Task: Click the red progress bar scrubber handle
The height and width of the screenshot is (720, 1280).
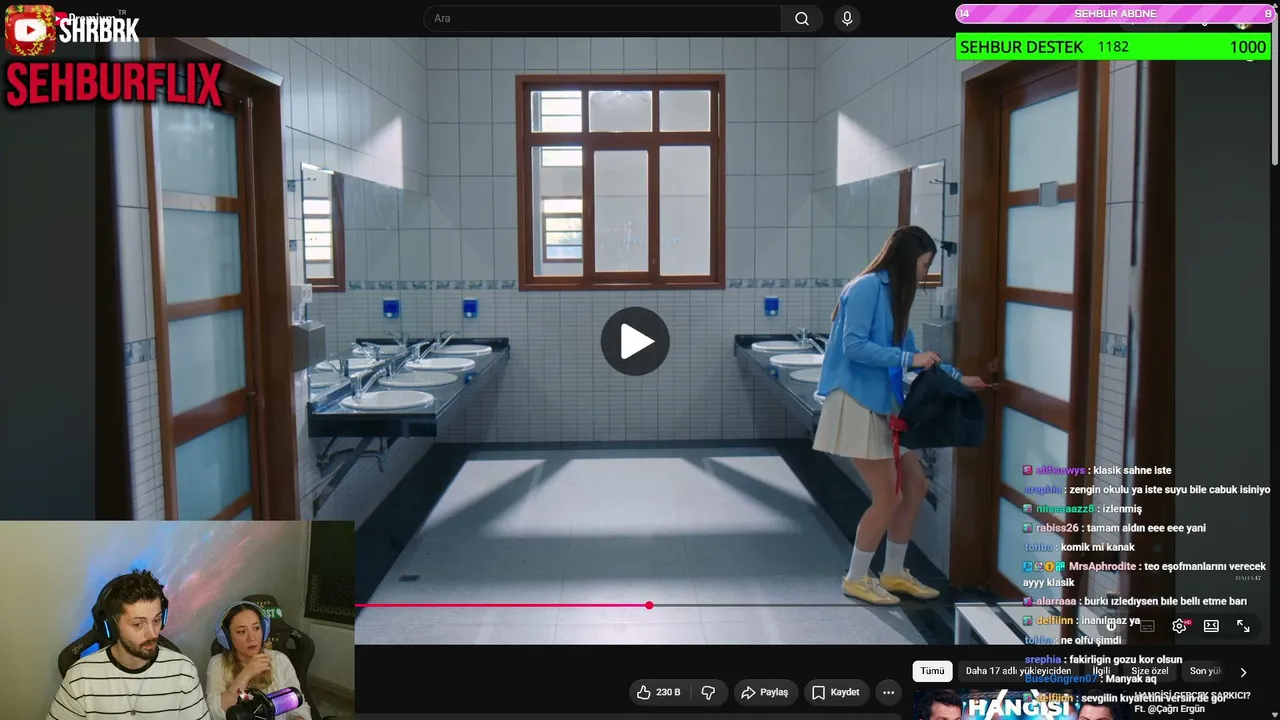Action: click(649, 605)
